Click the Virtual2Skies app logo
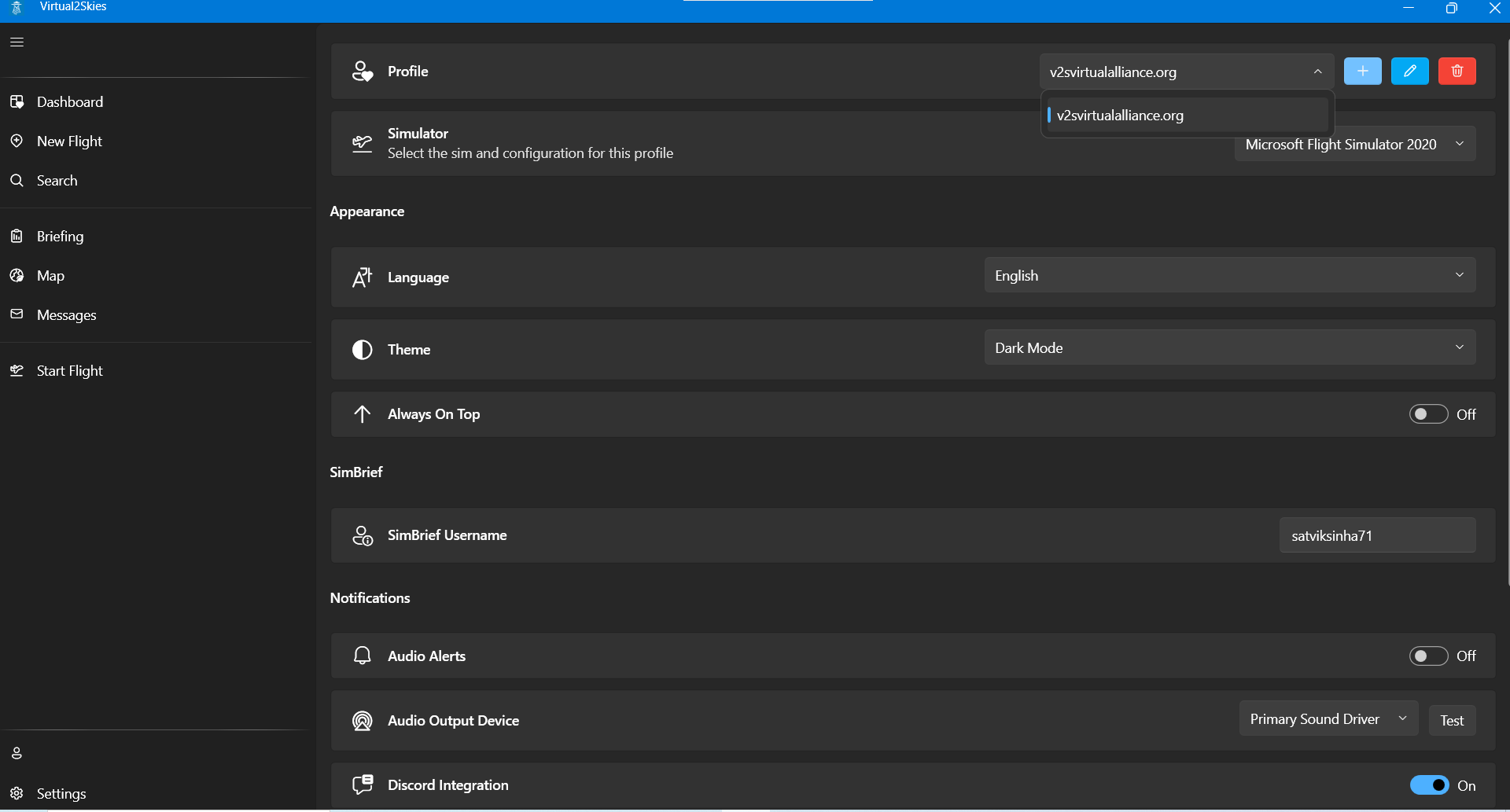The width and height of the screenshot is (1510, 812). (17, 8)
